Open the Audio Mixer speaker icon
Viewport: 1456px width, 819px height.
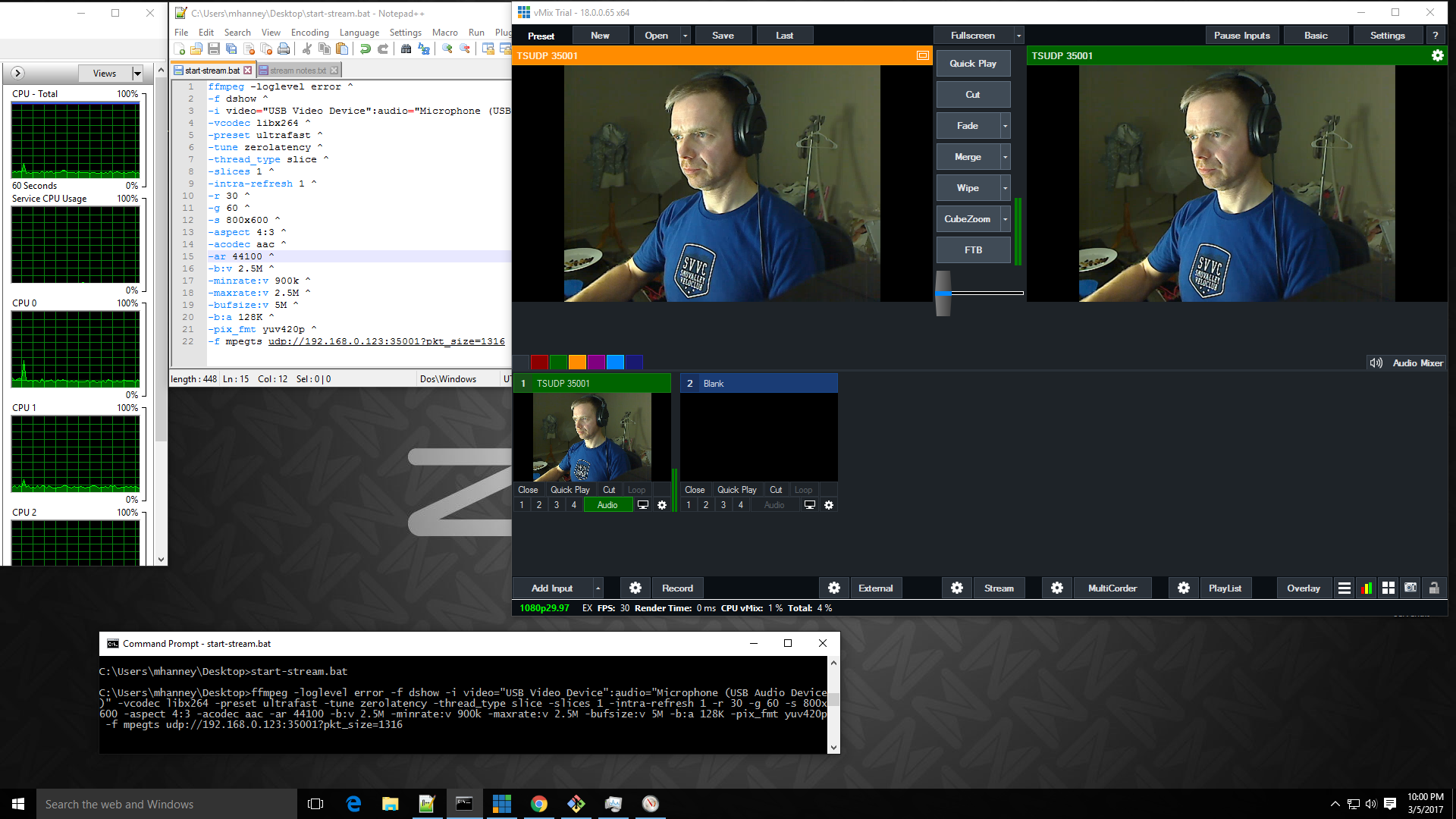click(x=1376, y=363)
